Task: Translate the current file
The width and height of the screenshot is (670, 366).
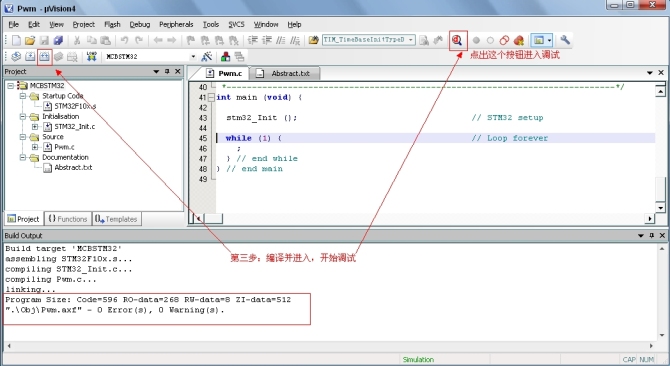Action: pos(16,56)
